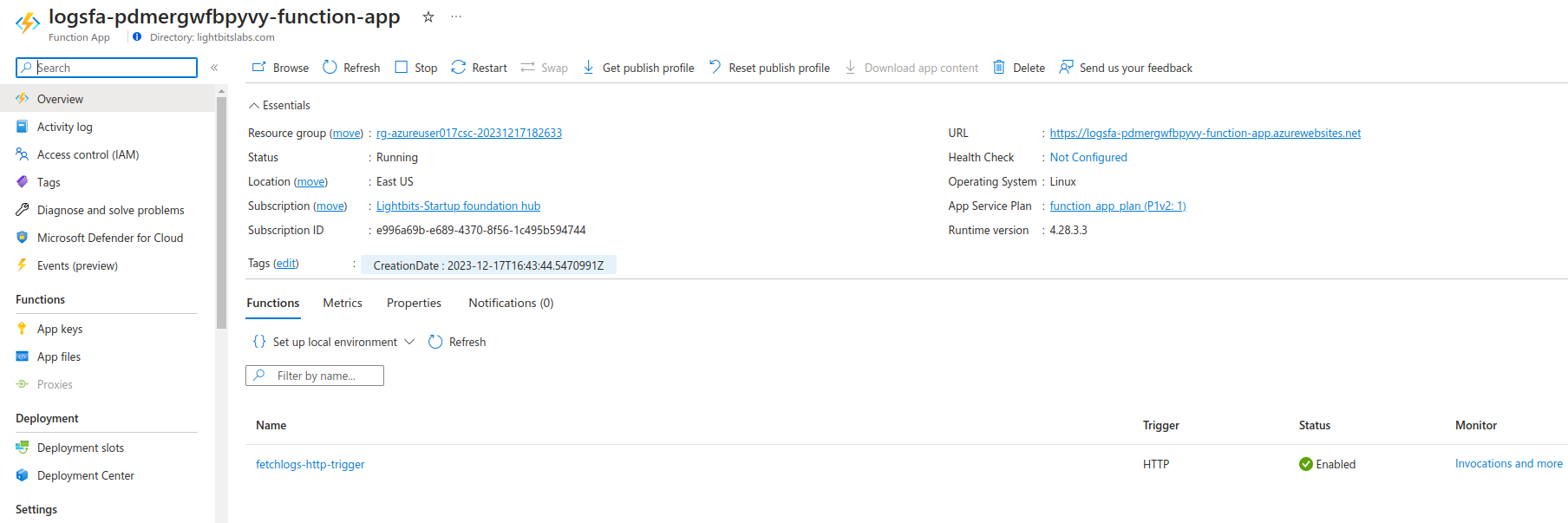The image size is (1568, 523).
Task: Click the Microsoft Defender for Cloud shield icon
Action: [23, 238]
